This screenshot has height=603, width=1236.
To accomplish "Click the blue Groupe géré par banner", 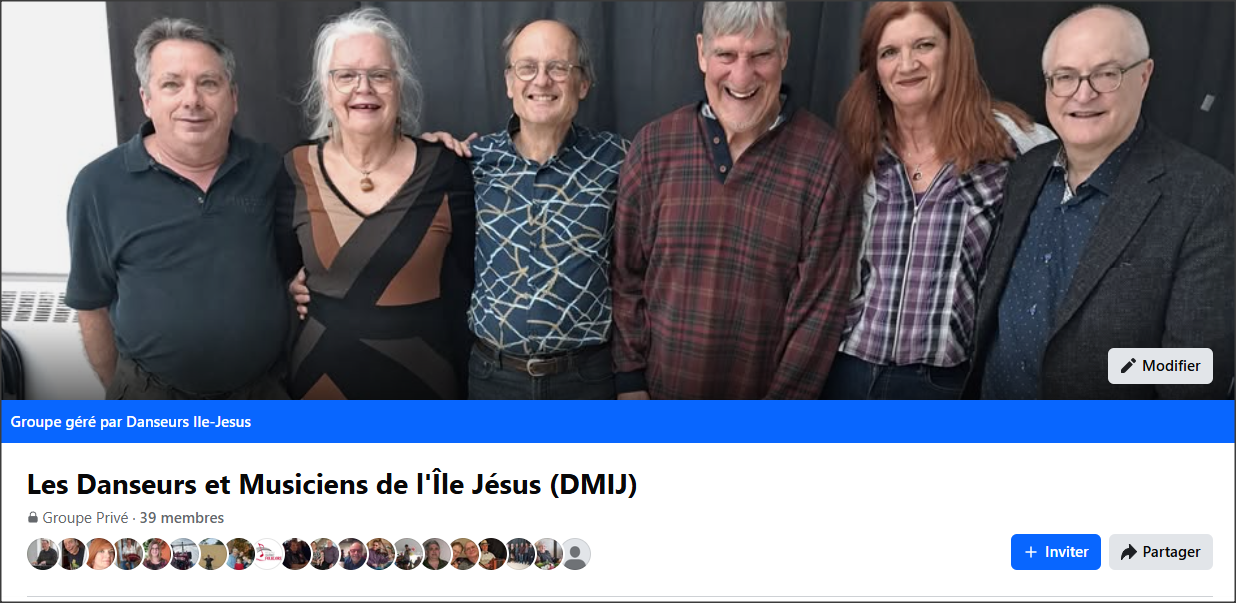I will tap(618, 422).
